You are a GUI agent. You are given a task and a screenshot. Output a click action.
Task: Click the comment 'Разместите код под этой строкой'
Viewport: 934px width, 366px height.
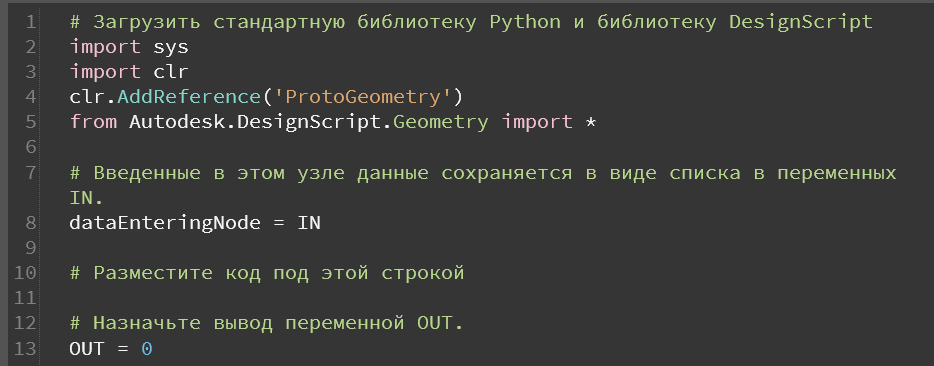coord(267,273)
